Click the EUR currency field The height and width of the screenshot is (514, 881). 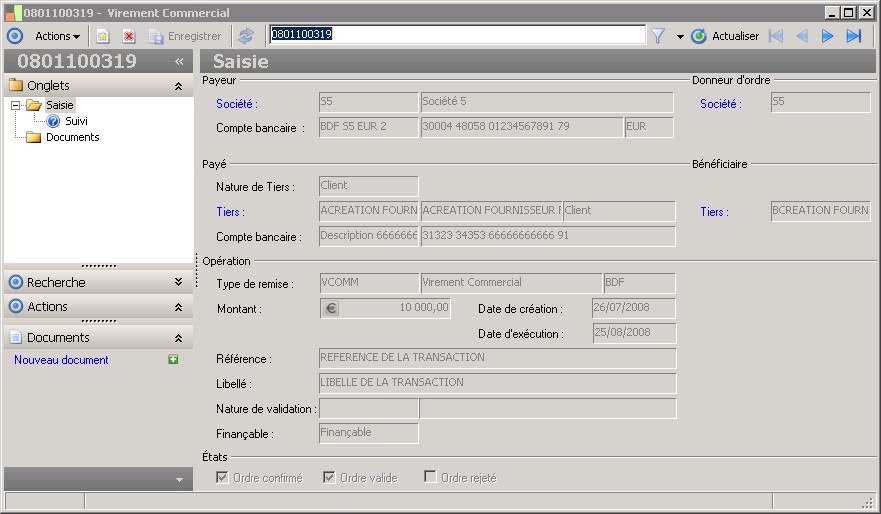pyautogui.click(x=649, y=127)
